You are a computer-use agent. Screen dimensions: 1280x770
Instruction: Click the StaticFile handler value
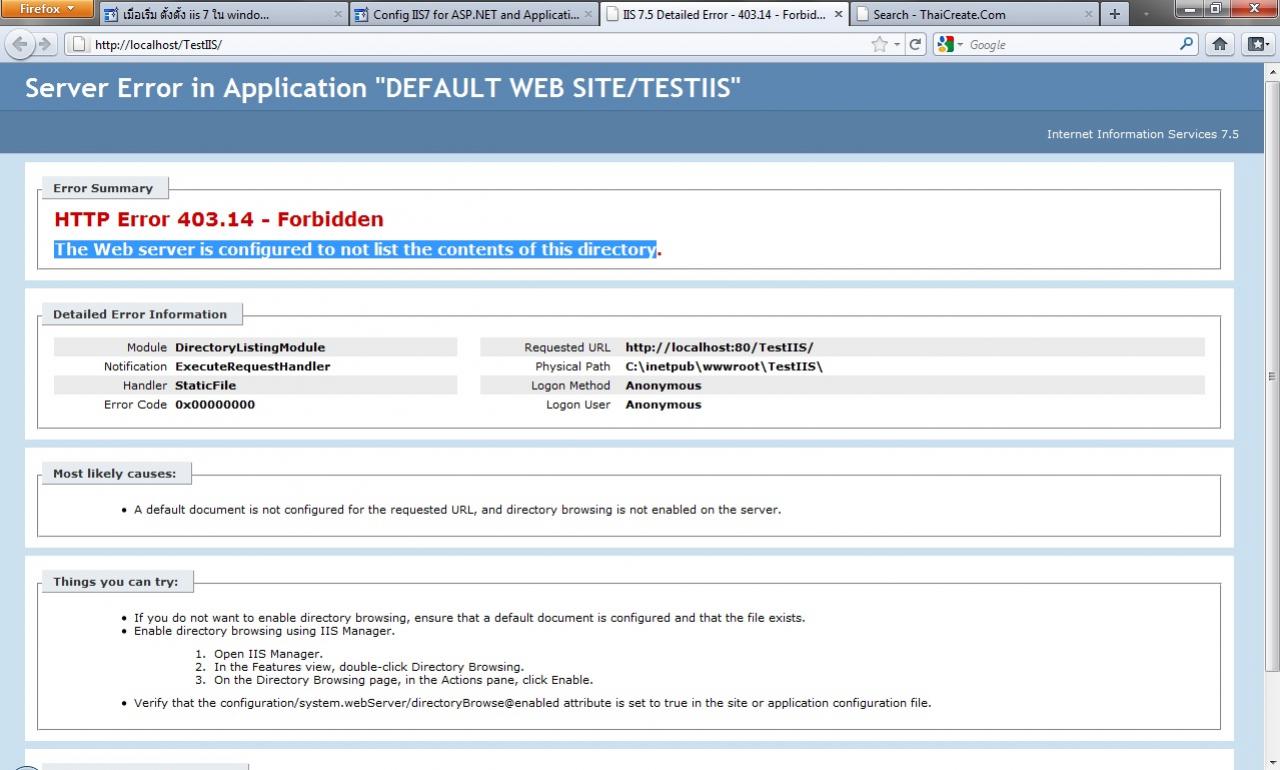coord(205,385)
